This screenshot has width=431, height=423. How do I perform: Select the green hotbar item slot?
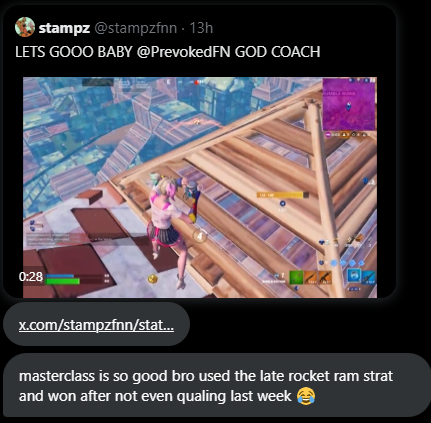coord(296,277)
